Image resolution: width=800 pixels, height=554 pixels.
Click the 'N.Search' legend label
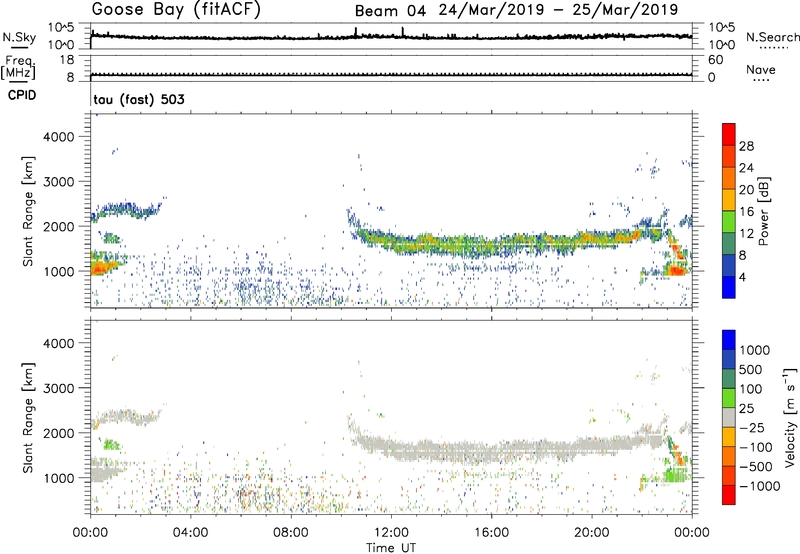[772, 37]
